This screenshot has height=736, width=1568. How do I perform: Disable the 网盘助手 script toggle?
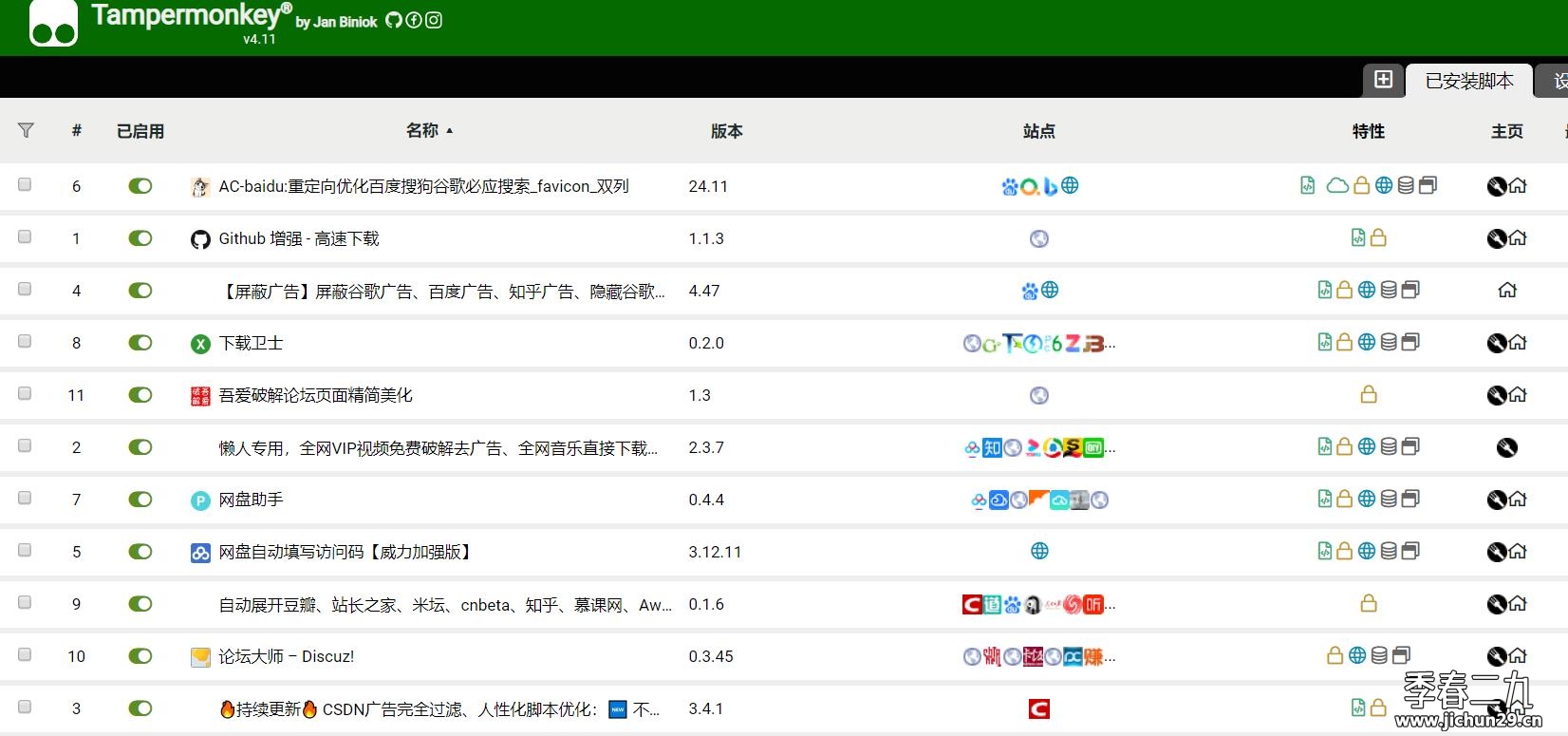coord(140,500)
